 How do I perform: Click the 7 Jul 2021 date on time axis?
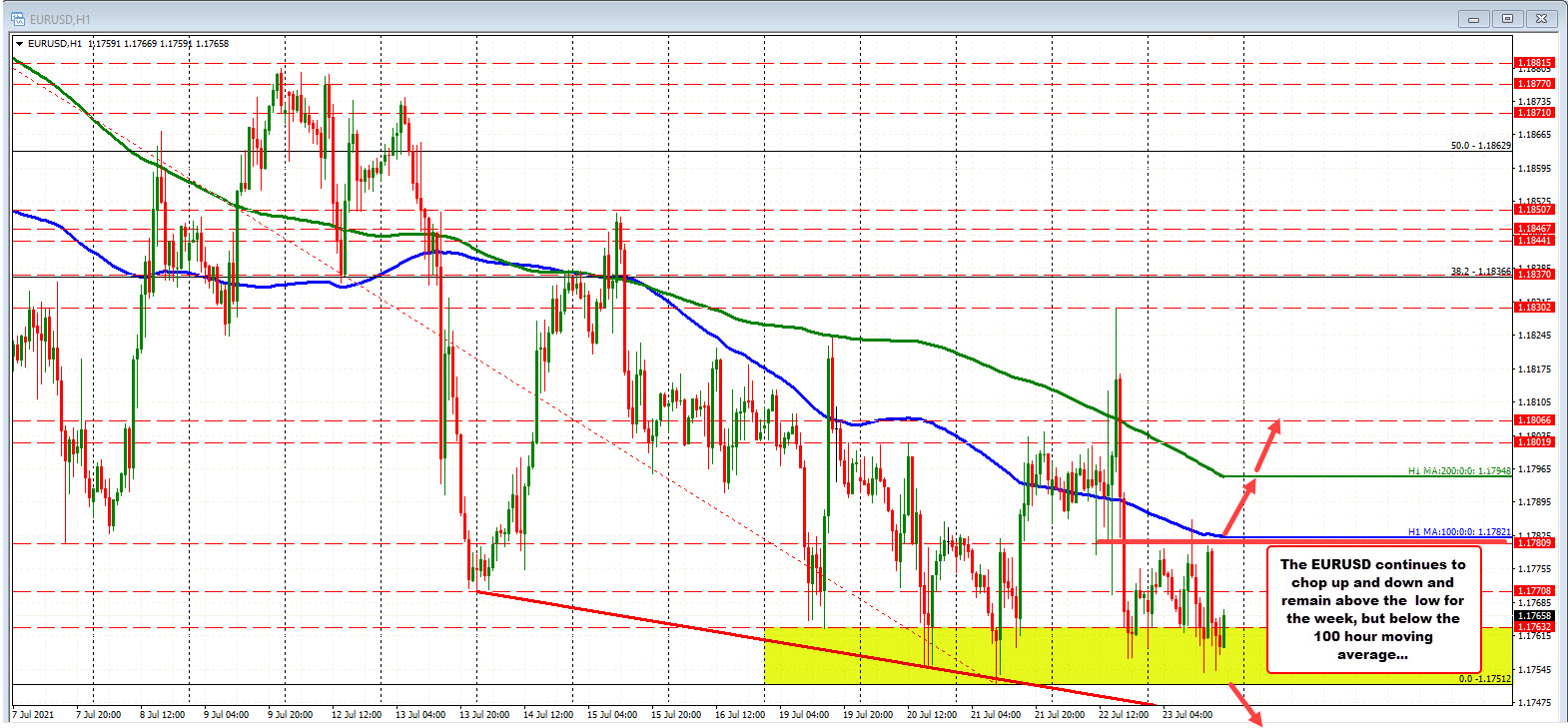point(35,714)
